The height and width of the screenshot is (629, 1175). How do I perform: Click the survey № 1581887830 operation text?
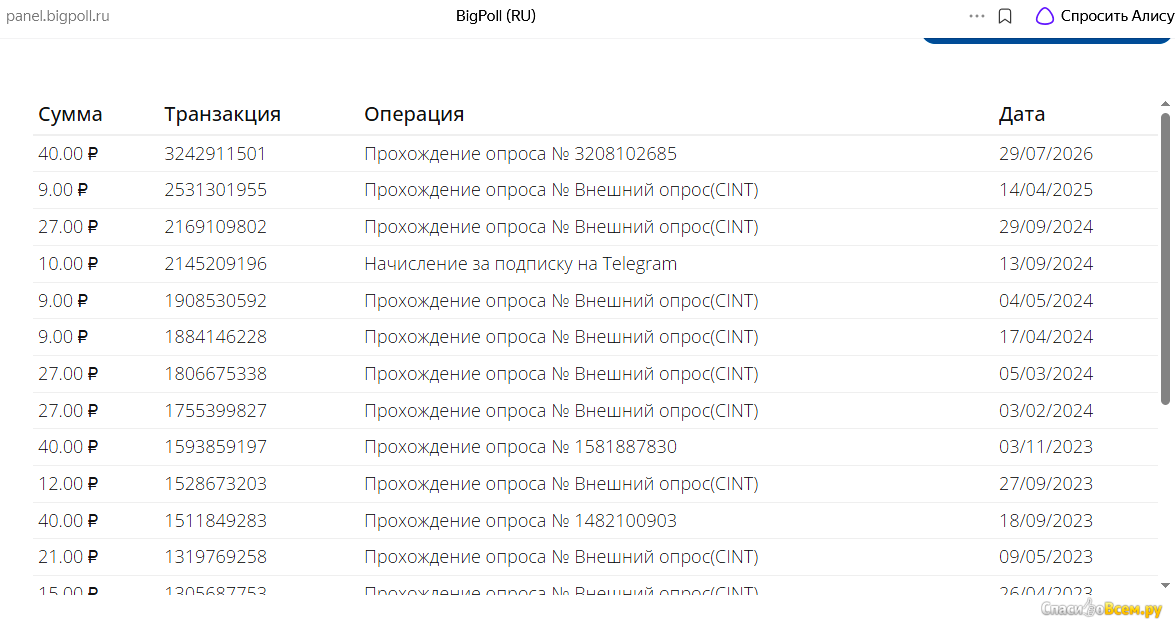(520, 447)
